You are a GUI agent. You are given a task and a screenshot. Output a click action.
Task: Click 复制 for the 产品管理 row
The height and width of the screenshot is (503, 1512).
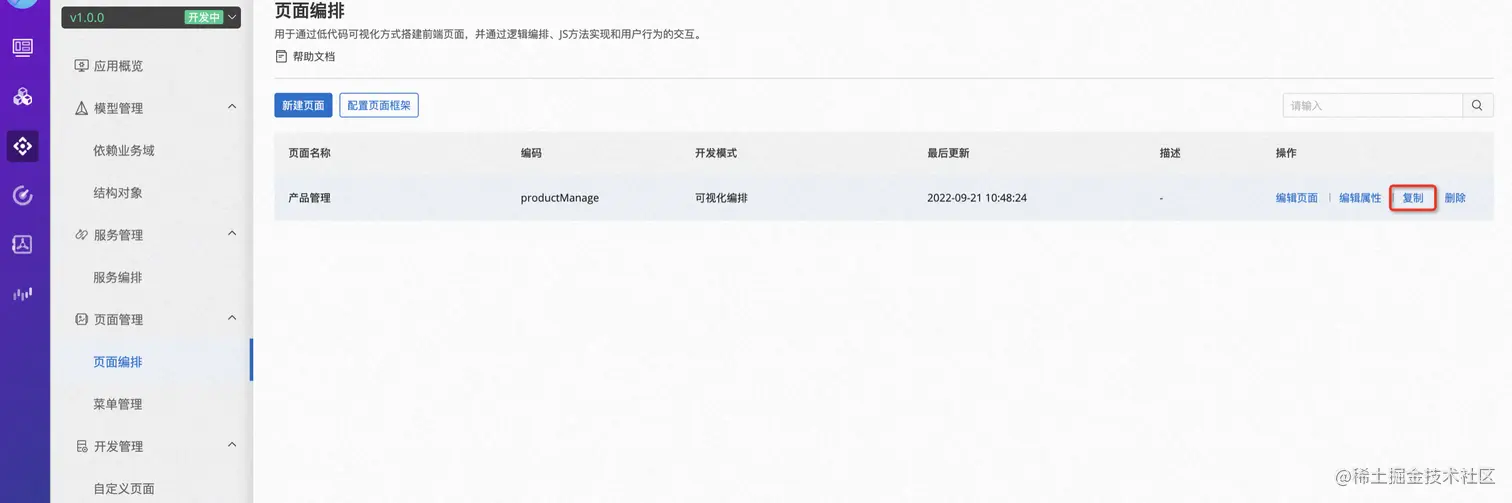(x=1413, y=198)
